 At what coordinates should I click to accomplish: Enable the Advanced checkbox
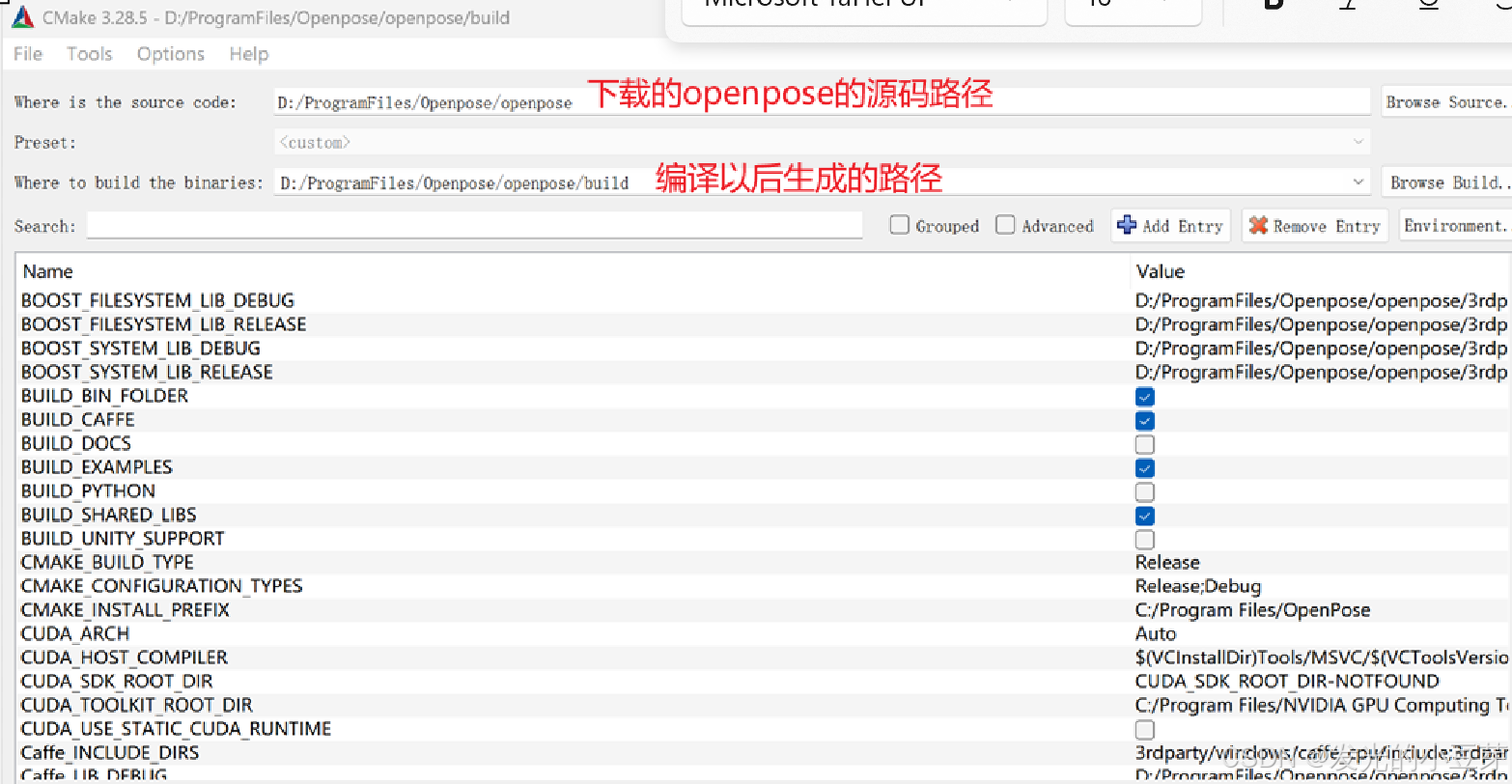click(1006, 225)
